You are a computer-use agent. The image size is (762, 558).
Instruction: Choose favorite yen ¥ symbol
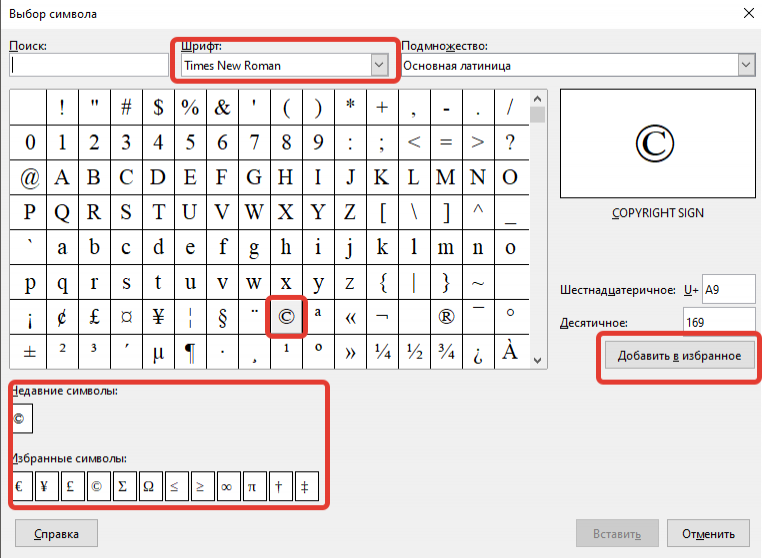pyautogui.click(x=47, y=486)
